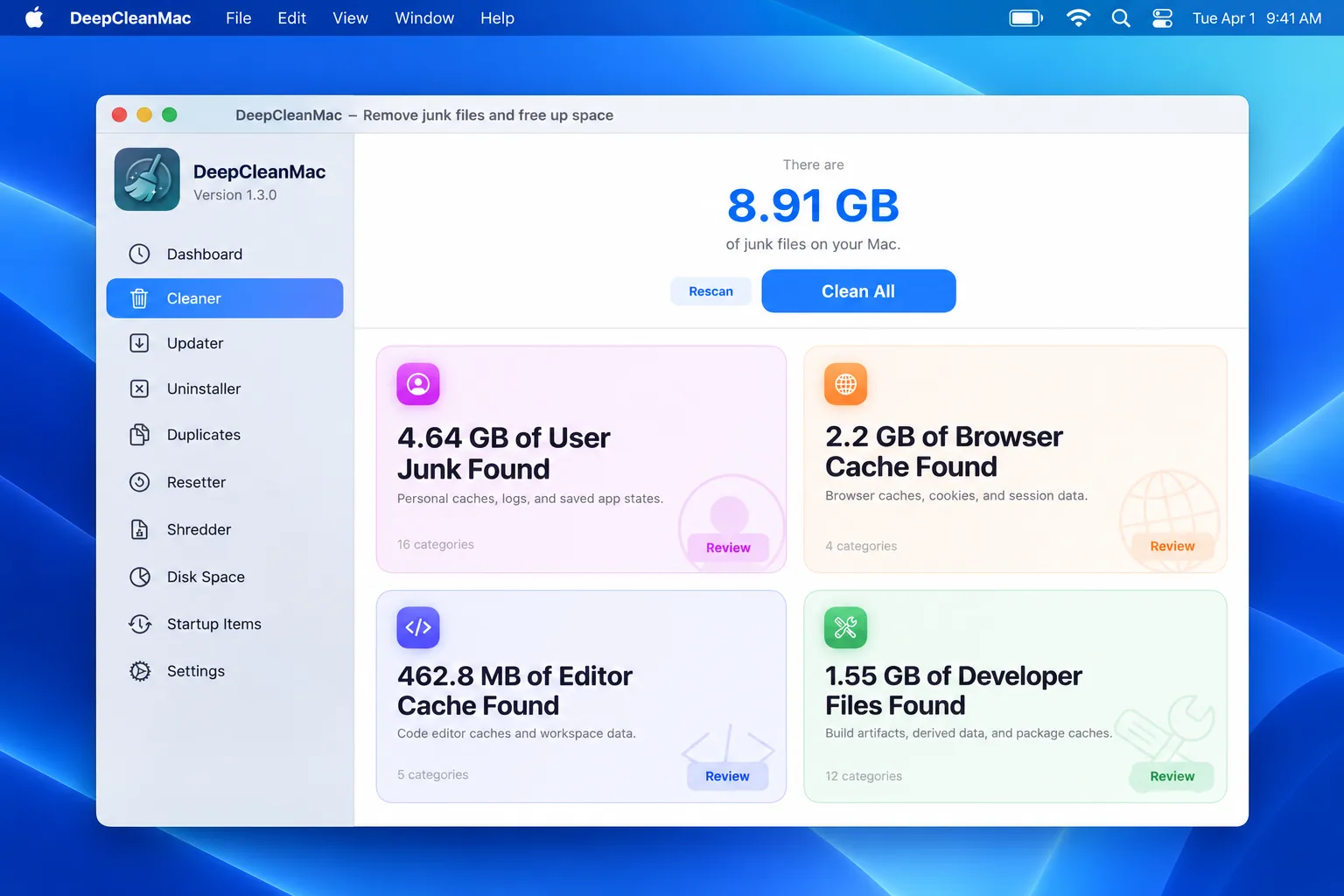
Task: Open the Help menu
Action: click(497, 18)
